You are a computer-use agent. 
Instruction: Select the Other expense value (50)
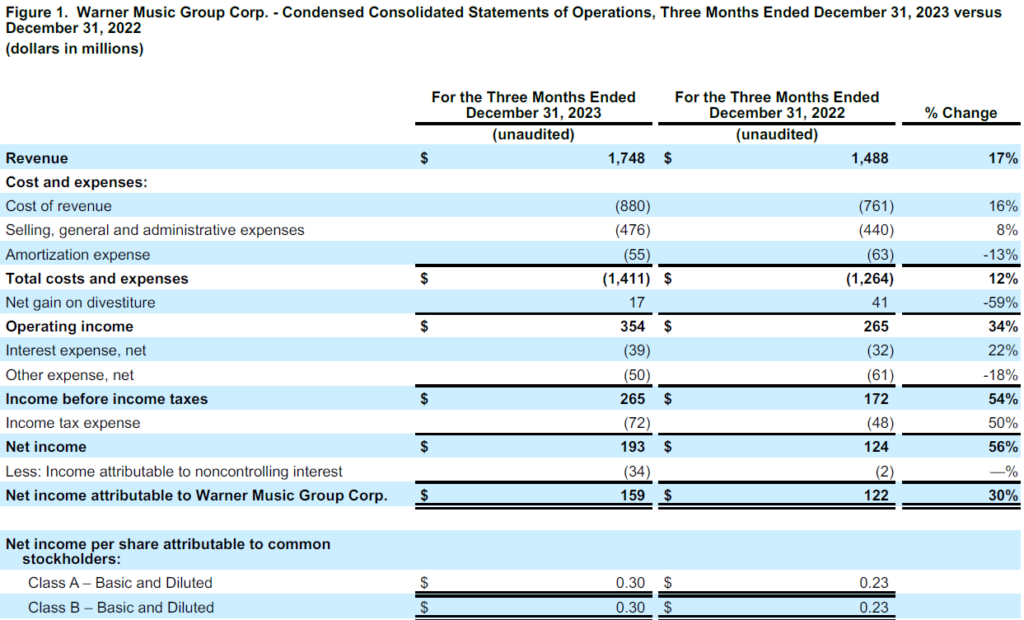coord(637,375)
